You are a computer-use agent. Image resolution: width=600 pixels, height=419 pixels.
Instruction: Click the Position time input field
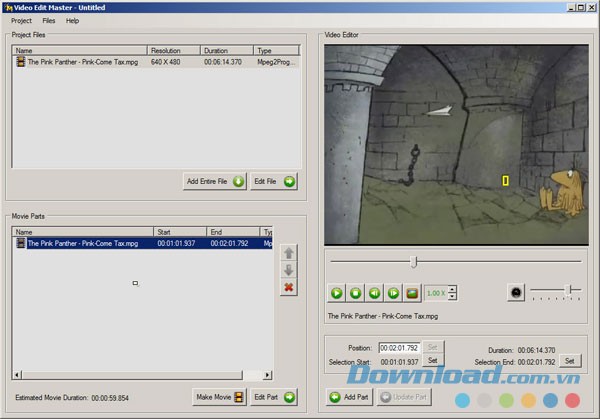pyautogui.click(x=399, y=348)
